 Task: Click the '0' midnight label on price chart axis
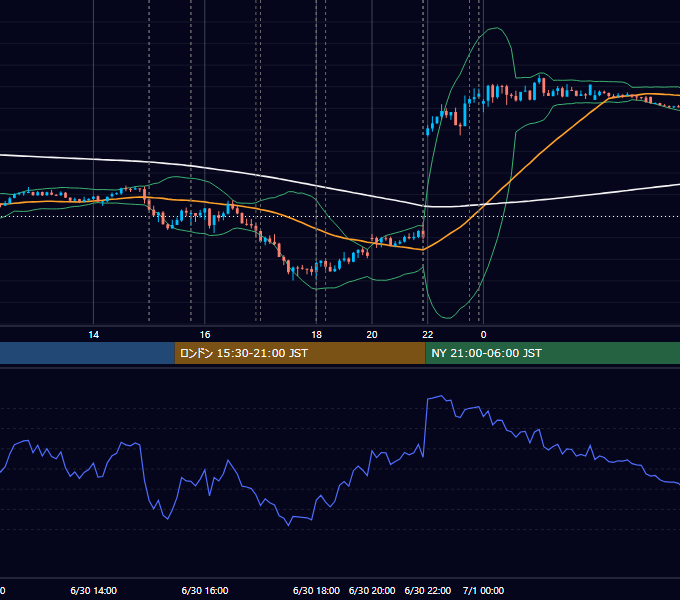pyautogui.click(x=484, y=335)
